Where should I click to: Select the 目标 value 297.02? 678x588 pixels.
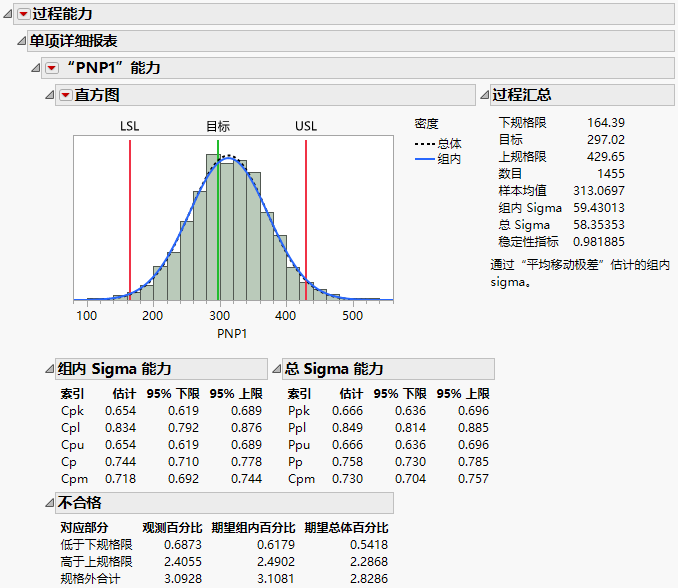(x=606, y=140)
